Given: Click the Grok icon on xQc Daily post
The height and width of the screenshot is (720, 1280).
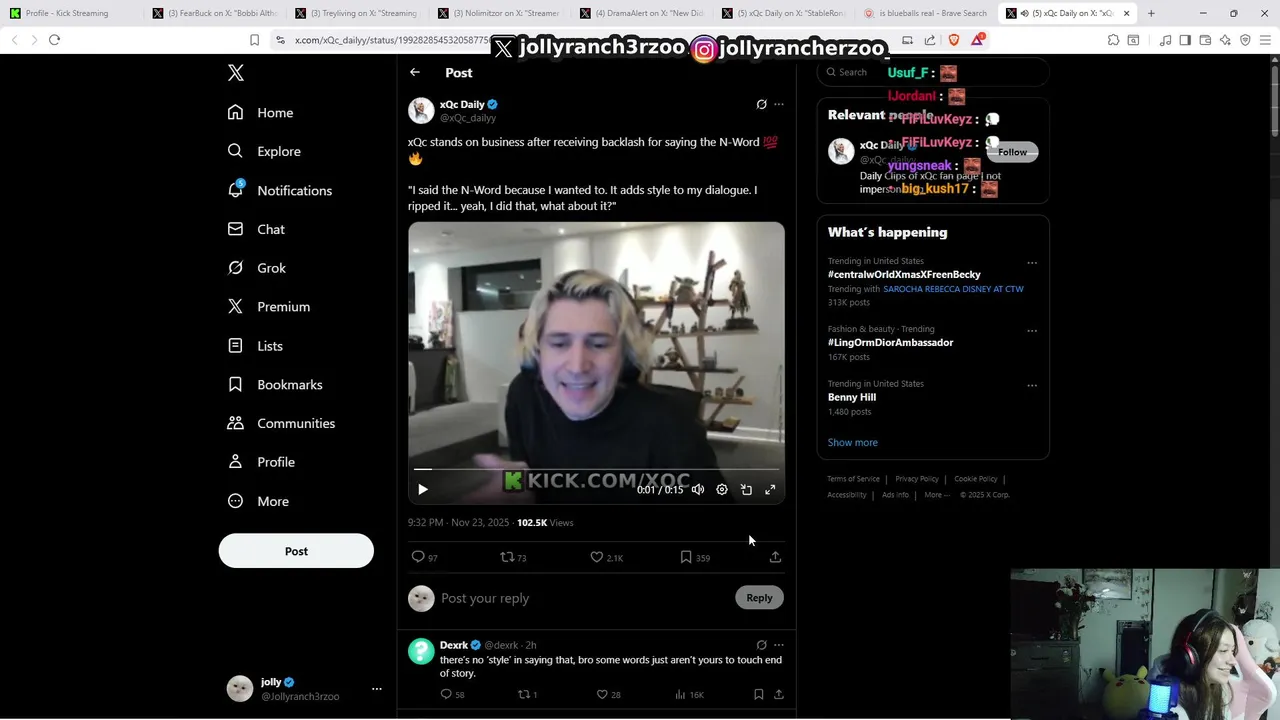Looking at the screenshot, I should coord(761,104).
